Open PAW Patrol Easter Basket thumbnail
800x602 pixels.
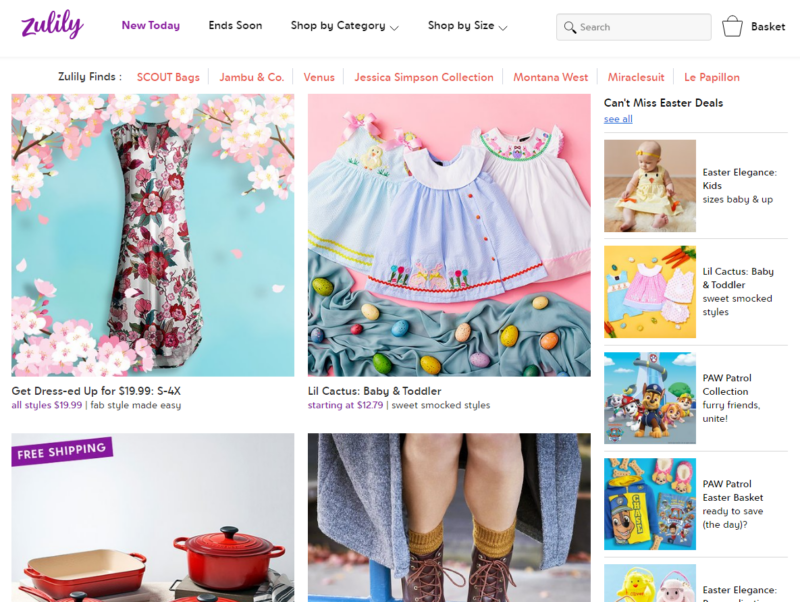pos(649,504)
